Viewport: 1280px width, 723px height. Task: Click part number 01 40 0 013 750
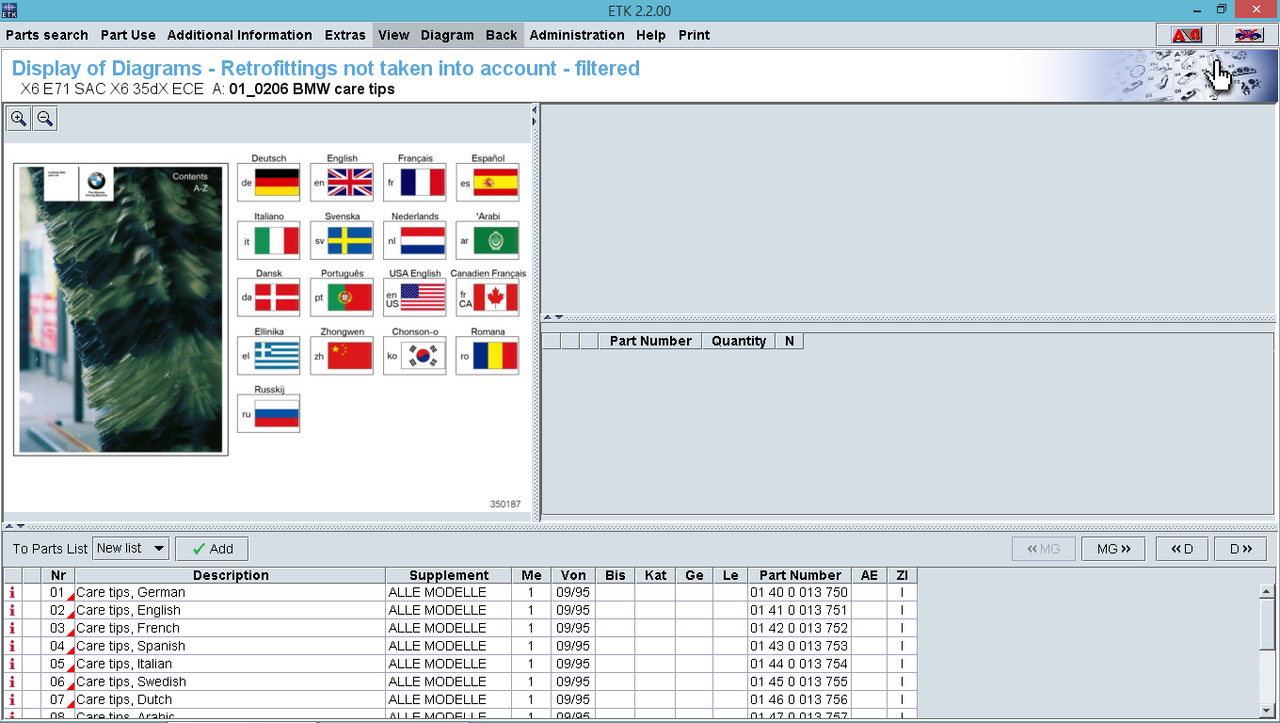(799, 593)
